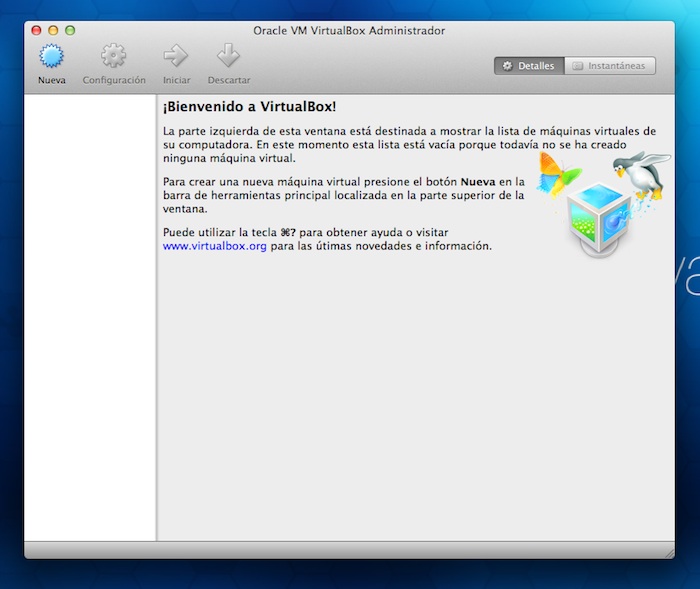Click the butterfly in the welcome image

click(558, 174)
